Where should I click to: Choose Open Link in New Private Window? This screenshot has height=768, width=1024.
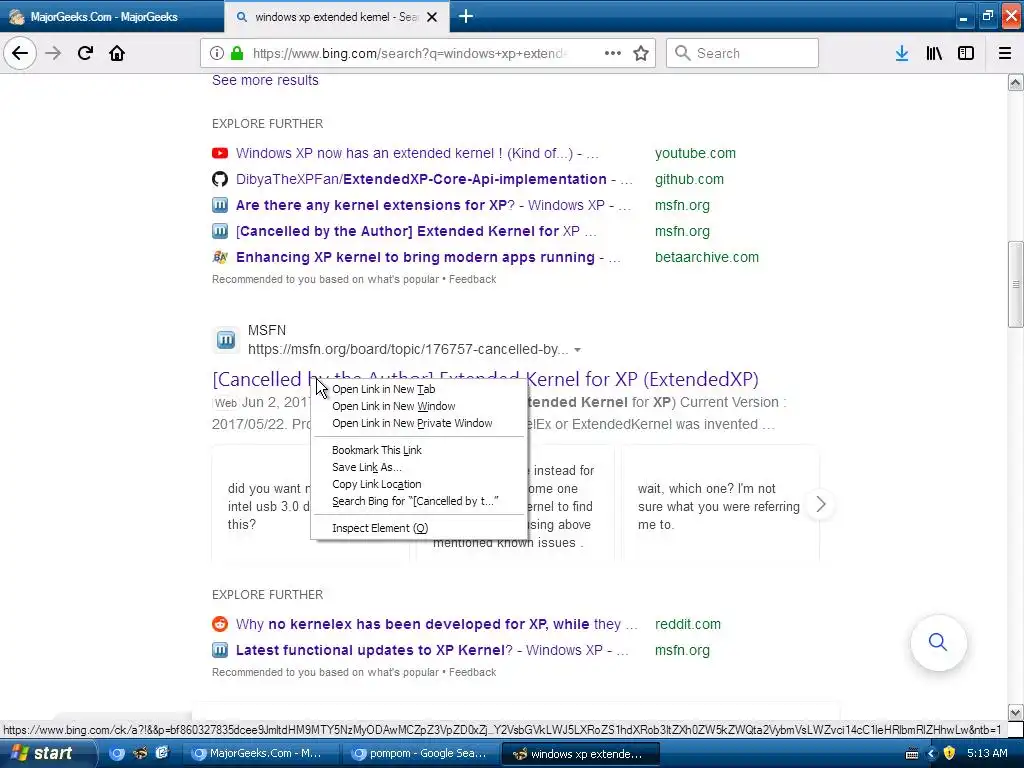click(x=412, y=423)
